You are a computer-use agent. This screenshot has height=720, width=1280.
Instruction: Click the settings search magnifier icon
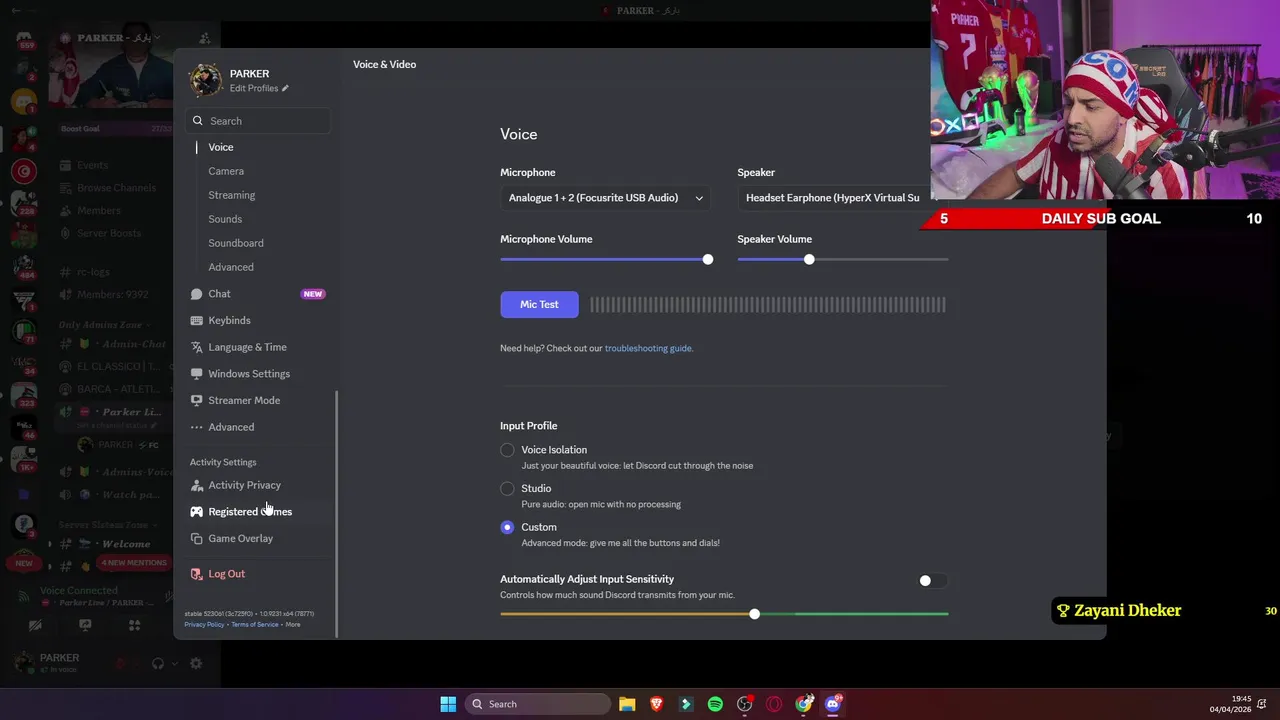click(x=198, y=121)
